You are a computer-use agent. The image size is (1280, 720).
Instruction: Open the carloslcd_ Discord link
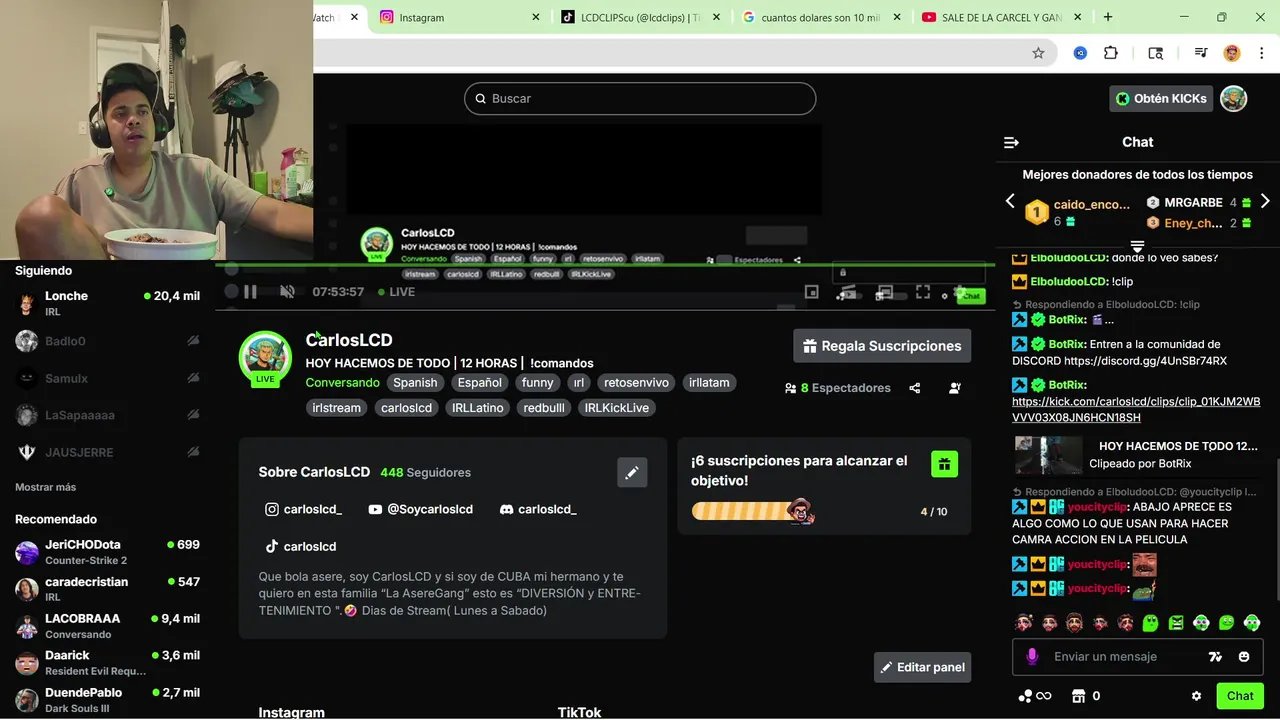coord(538,509)
